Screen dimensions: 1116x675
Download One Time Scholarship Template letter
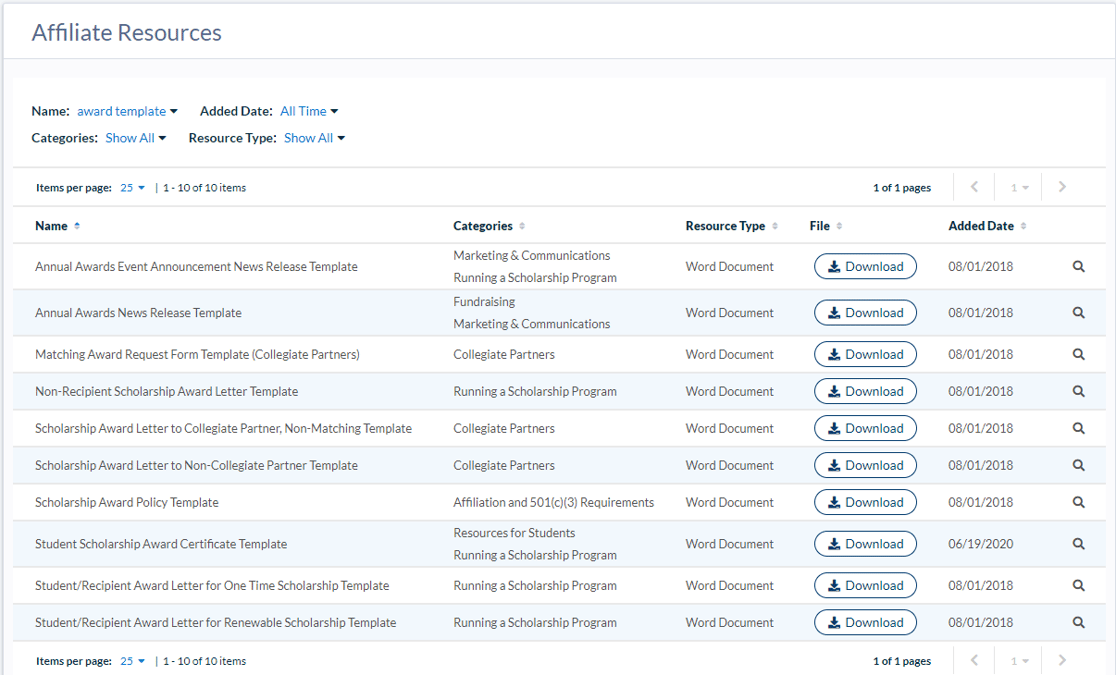click(x=865, y=585)
